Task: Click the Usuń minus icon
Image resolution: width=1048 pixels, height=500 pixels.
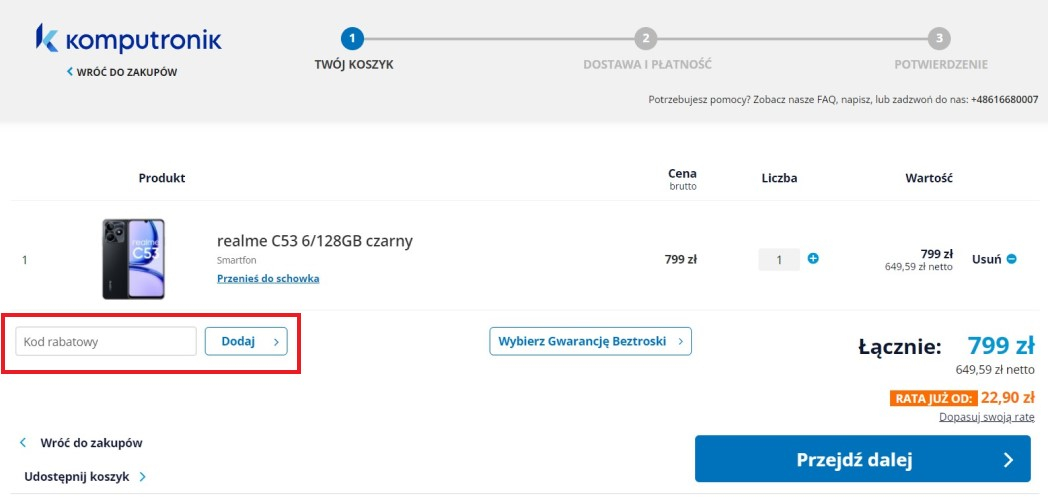Action: (x=1011, y=259)
